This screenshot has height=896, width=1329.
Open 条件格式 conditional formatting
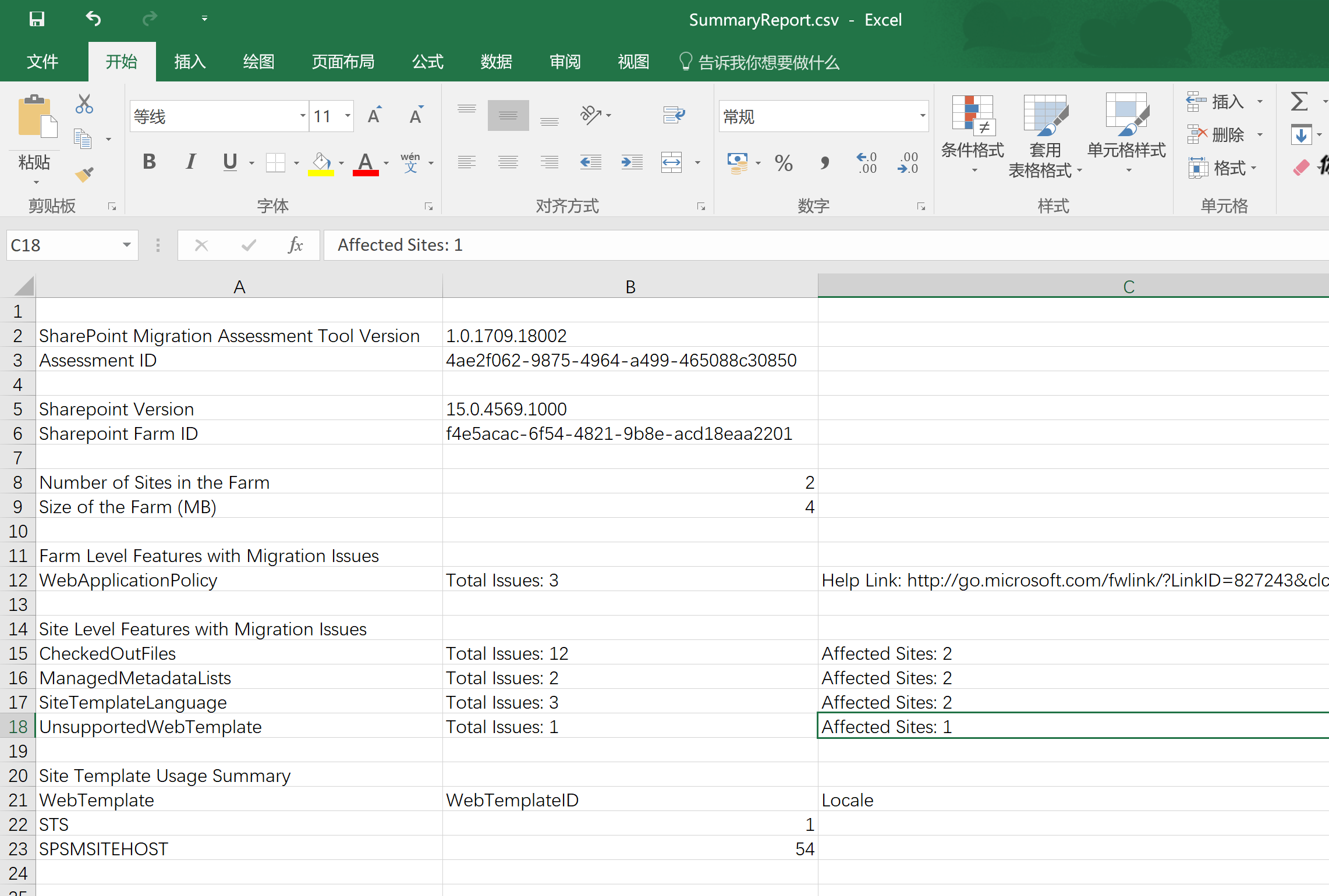click(973, 135)
